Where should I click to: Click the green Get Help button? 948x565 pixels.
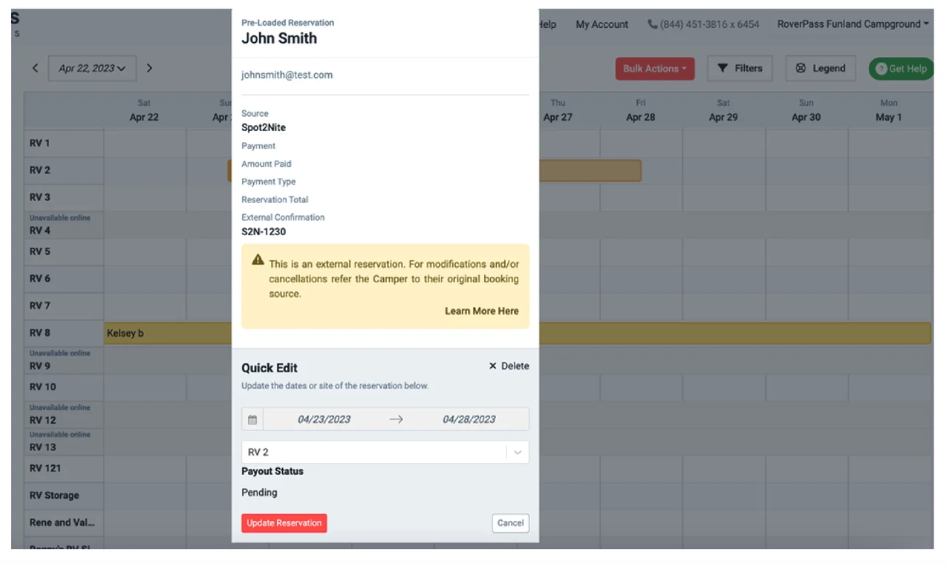click(901, 69)
